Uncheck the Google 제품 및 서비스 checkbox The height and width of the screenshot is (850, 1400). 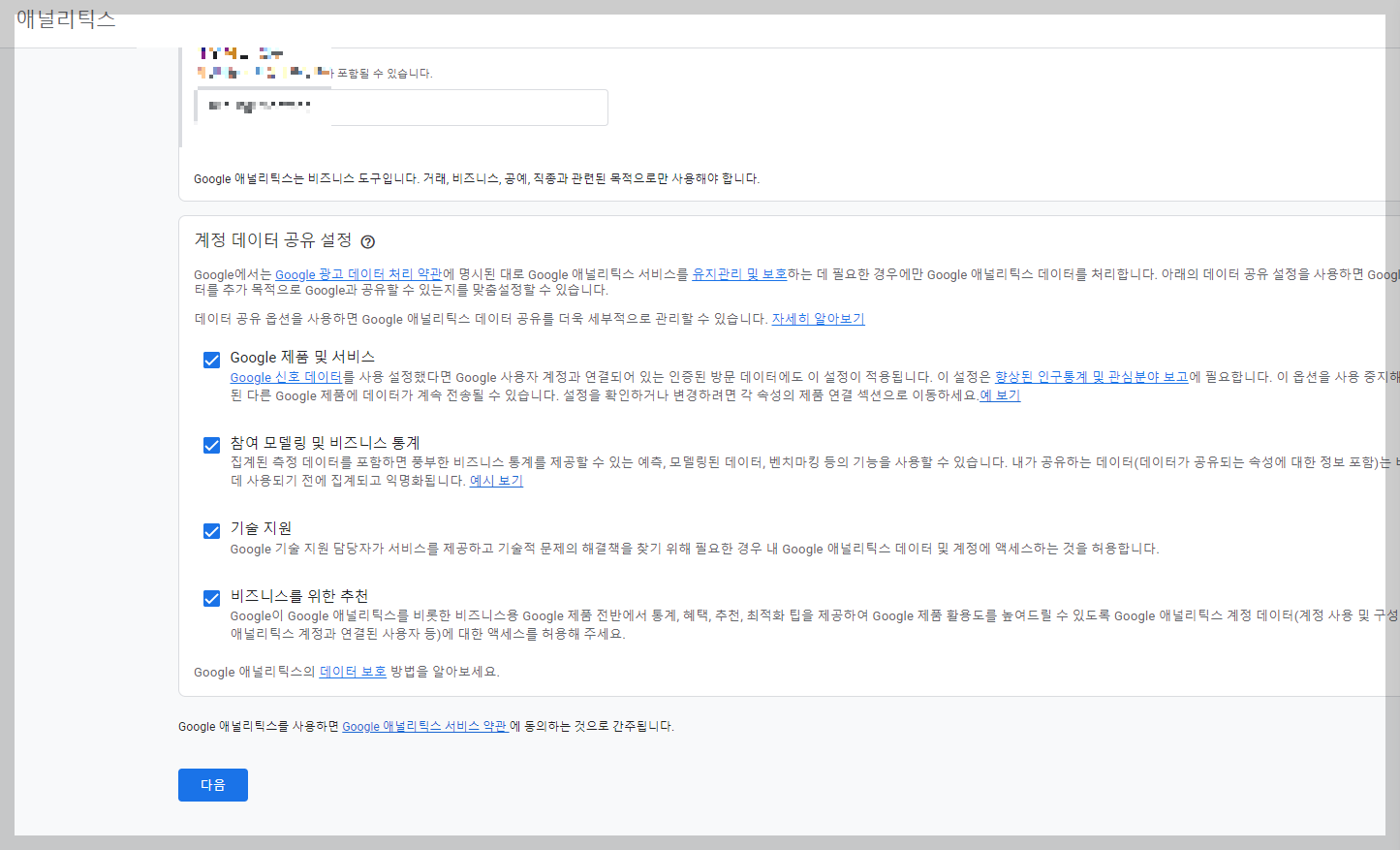(x=211, y=360)
